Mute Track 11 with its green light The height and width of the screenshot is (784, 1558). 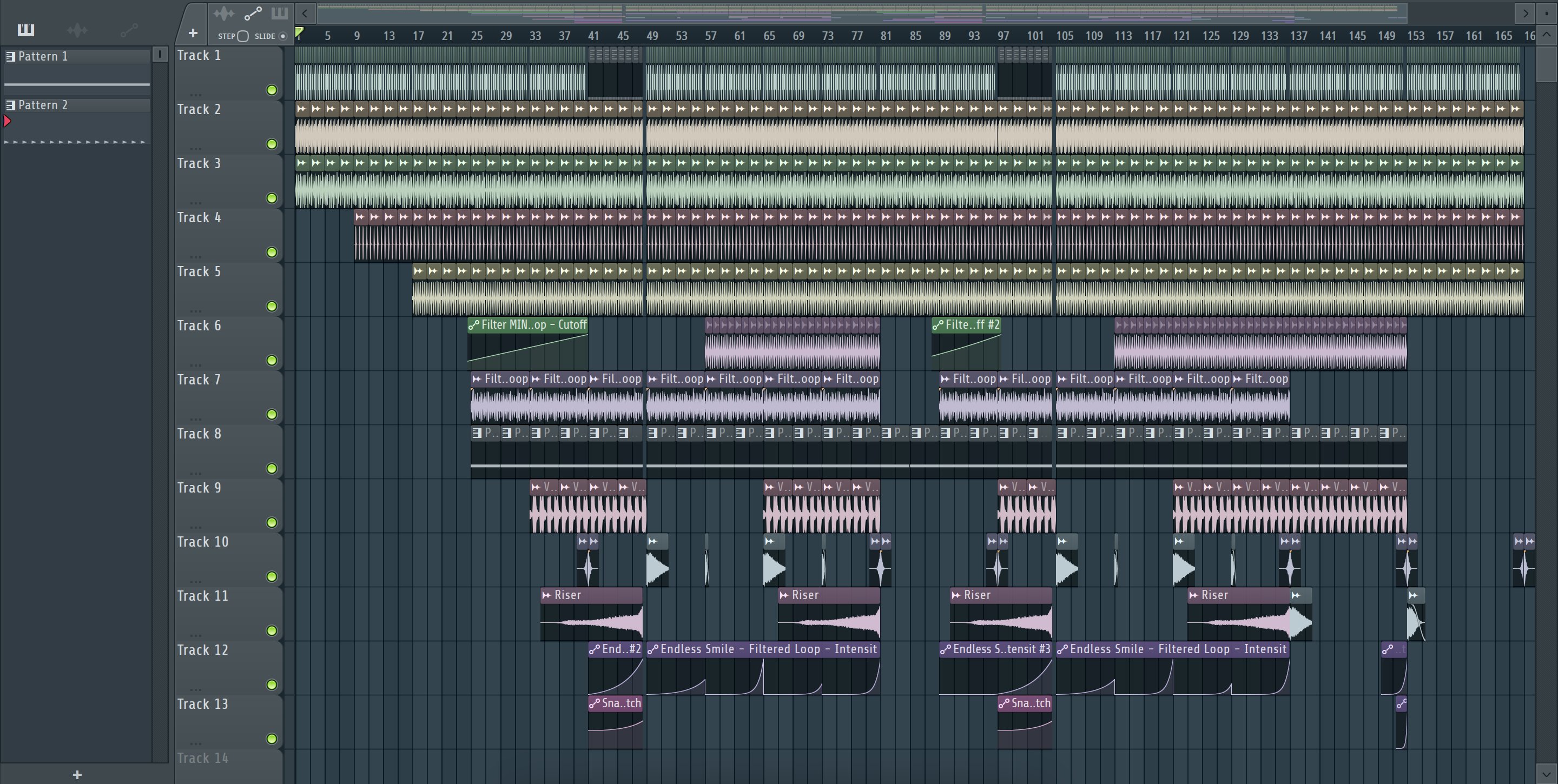pos(272,630)
